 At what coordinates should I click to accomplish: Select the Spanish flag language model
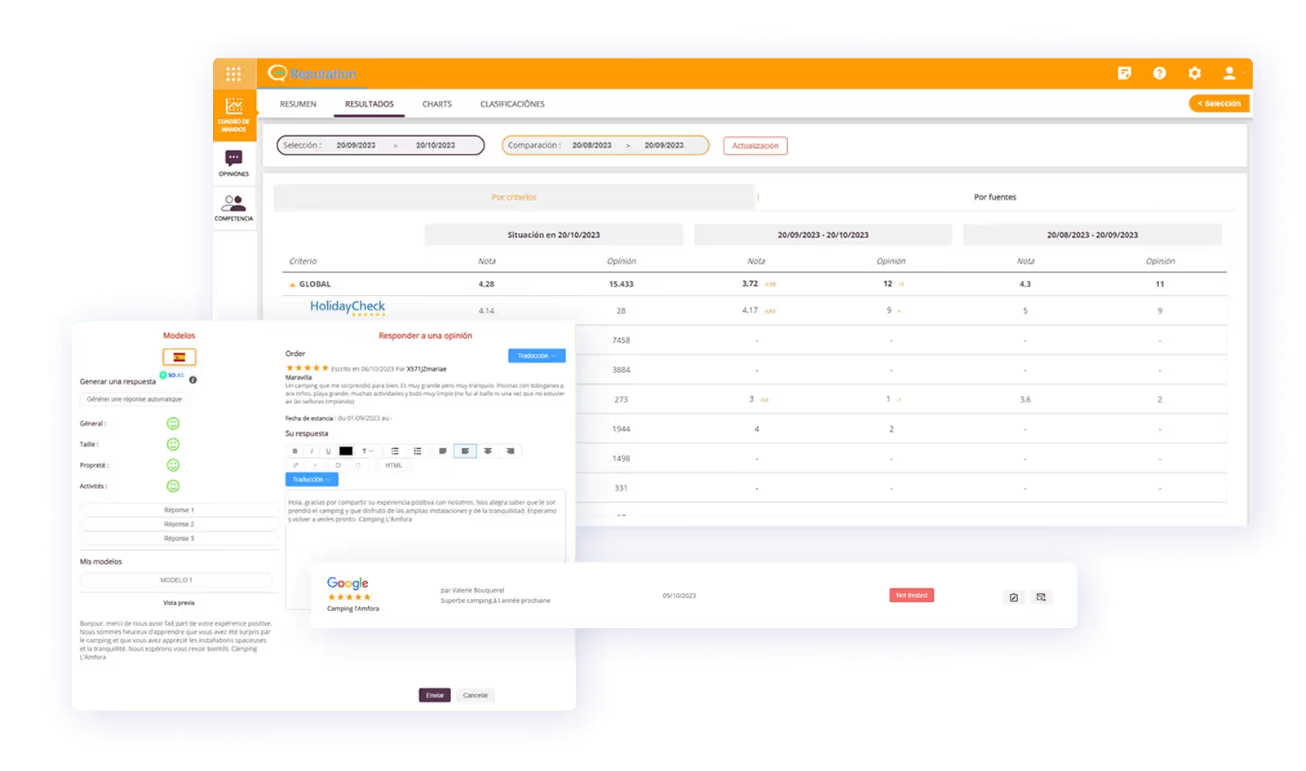[x=179, y=357]
